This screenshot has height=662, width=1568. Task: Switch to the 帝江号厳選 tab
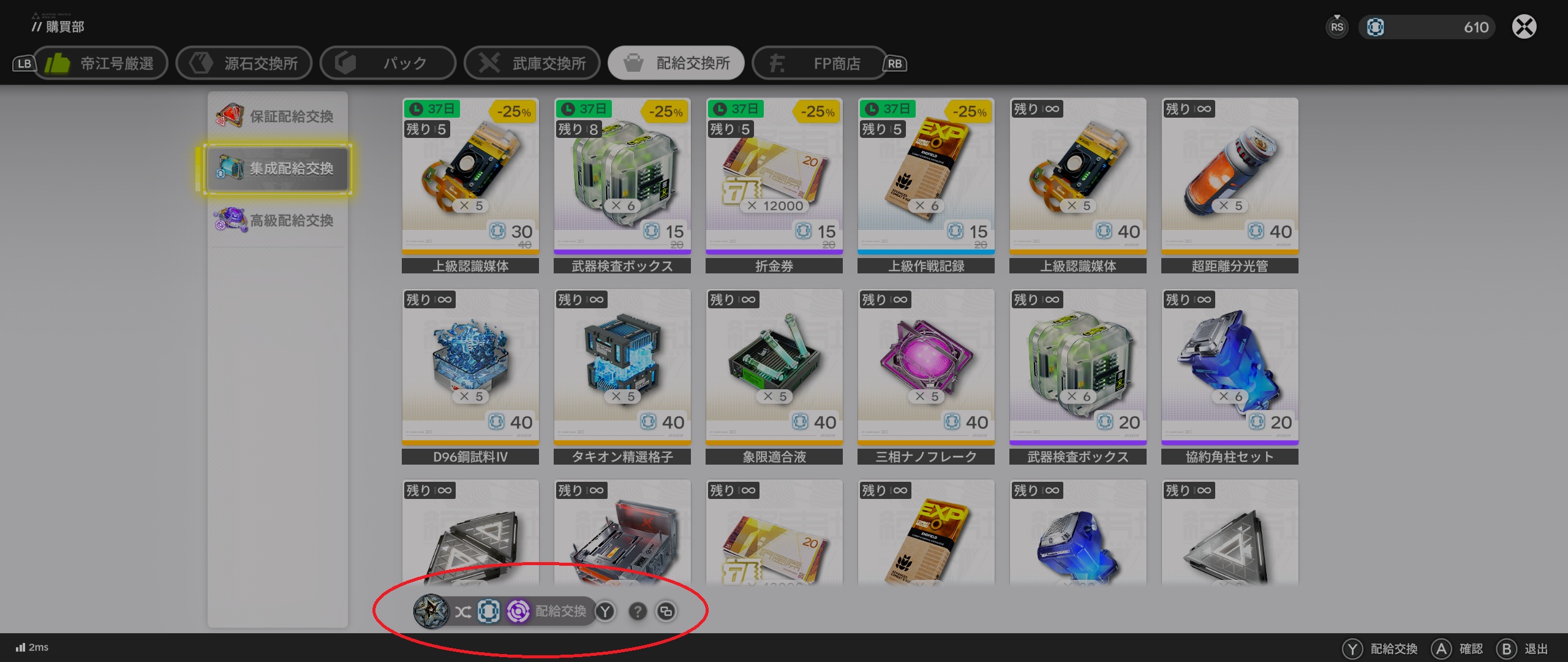pos(100,63)
